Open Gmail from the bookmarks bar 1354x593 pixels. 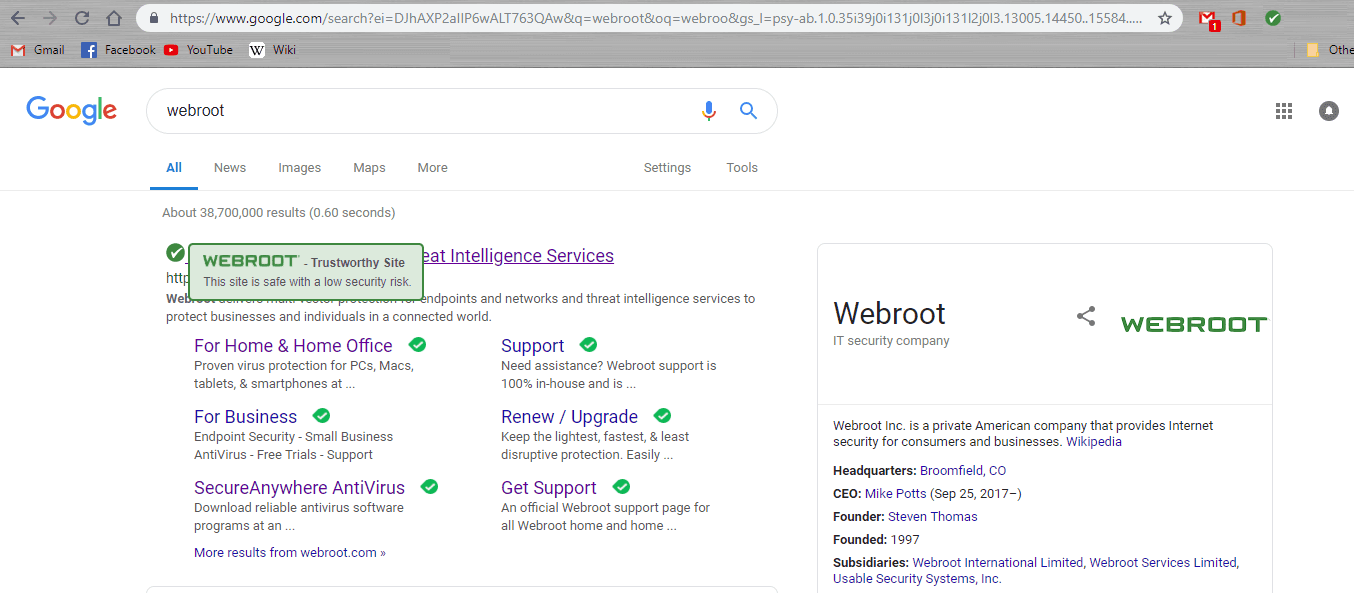click(x=37, y=49)
